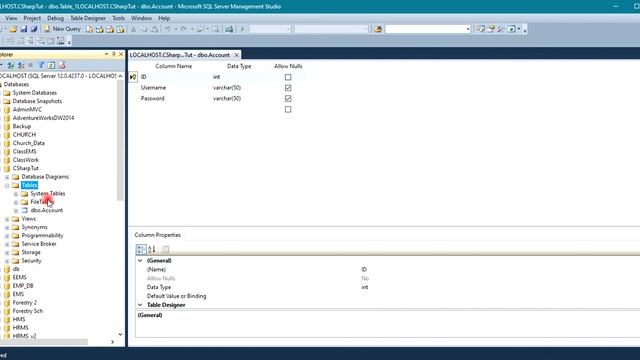Toggle Allow Nulls checkbox for ID column
640x360 pixels.
point(288,77)
